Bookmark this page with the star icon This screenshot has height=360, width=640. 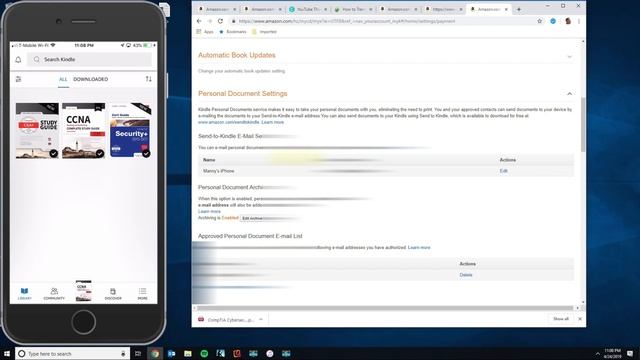pyautogui.click(x=540, y=21)
